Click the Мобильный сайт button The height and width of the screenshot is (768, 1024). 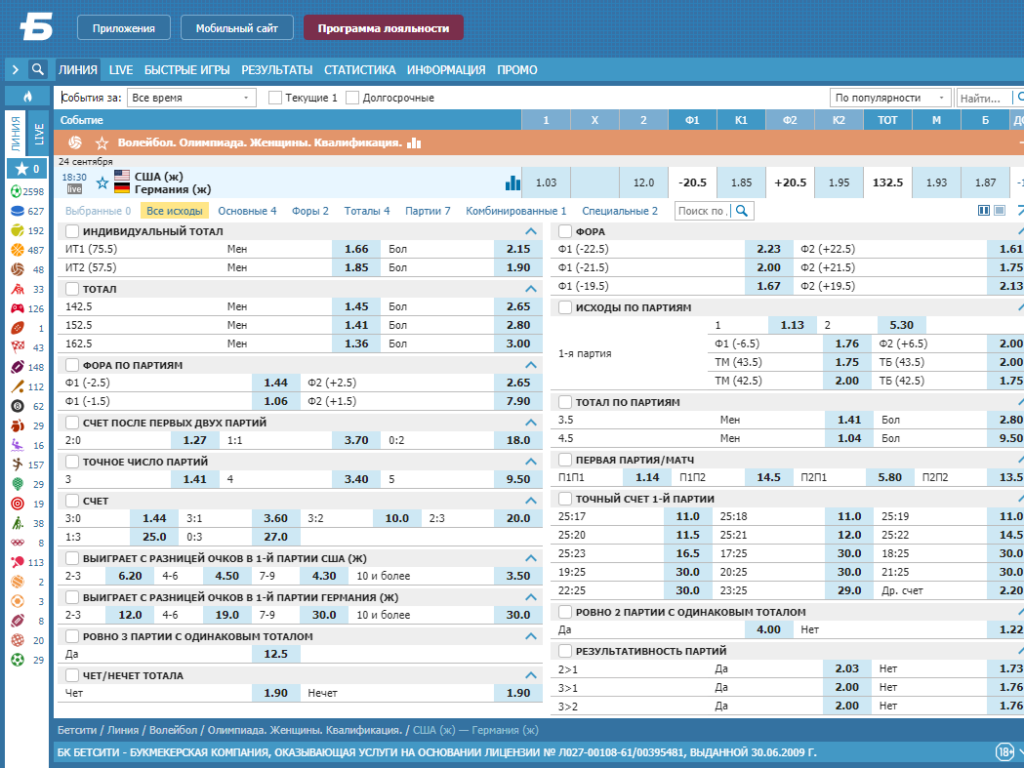tap(236, 28)
